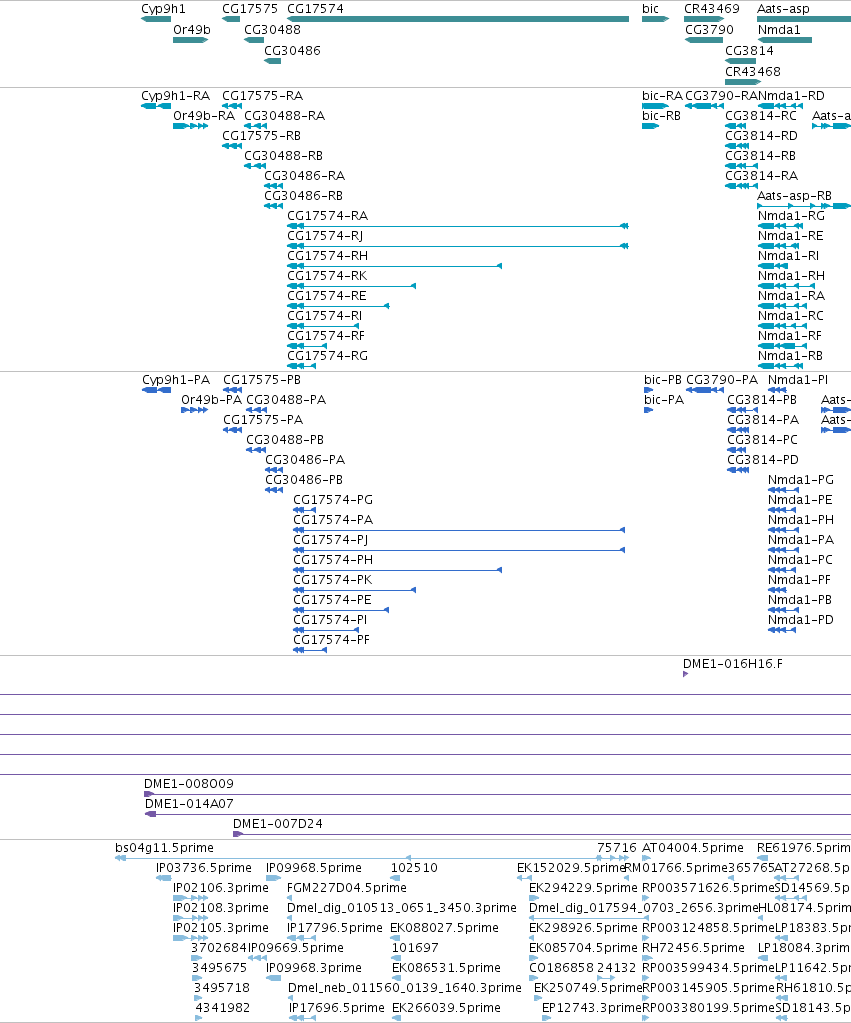The image size is (851, 1023).
Task: Select protein CG3790-PA
Action: (x=722, y=380)
